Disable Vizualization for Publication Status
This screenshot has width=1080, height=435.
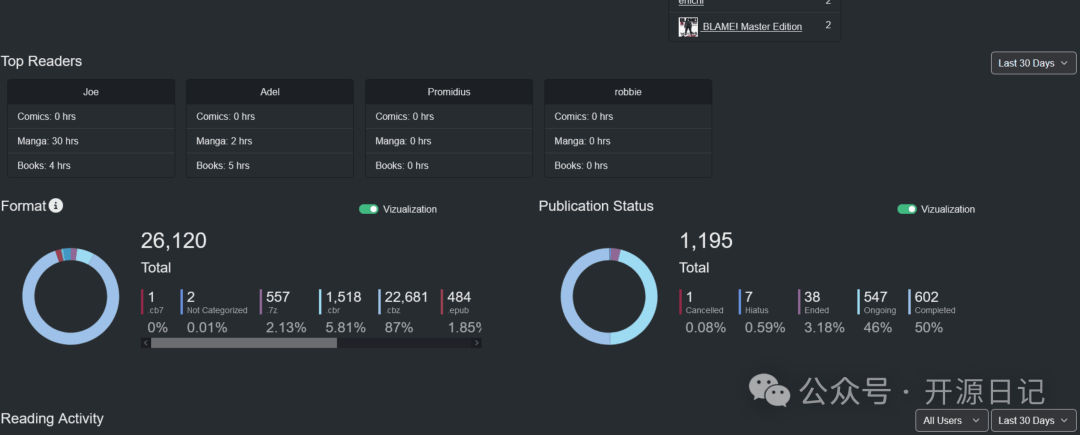[906, 209]
